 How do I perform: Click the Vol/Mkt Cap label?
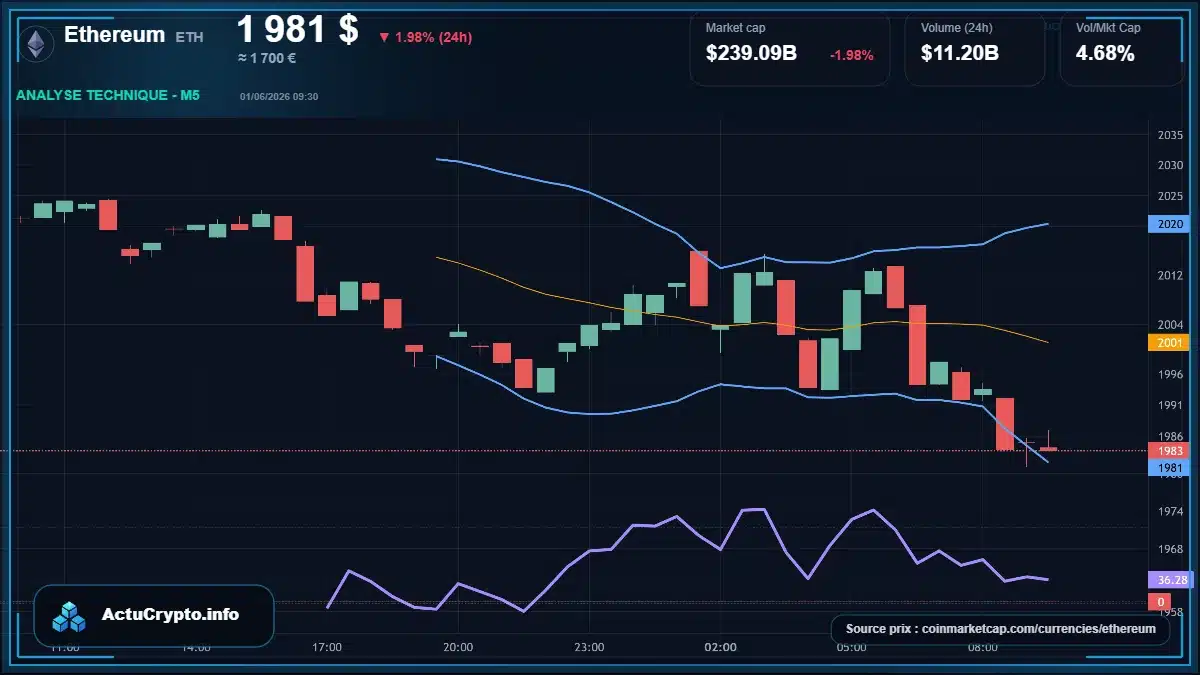pos(1108,28)
